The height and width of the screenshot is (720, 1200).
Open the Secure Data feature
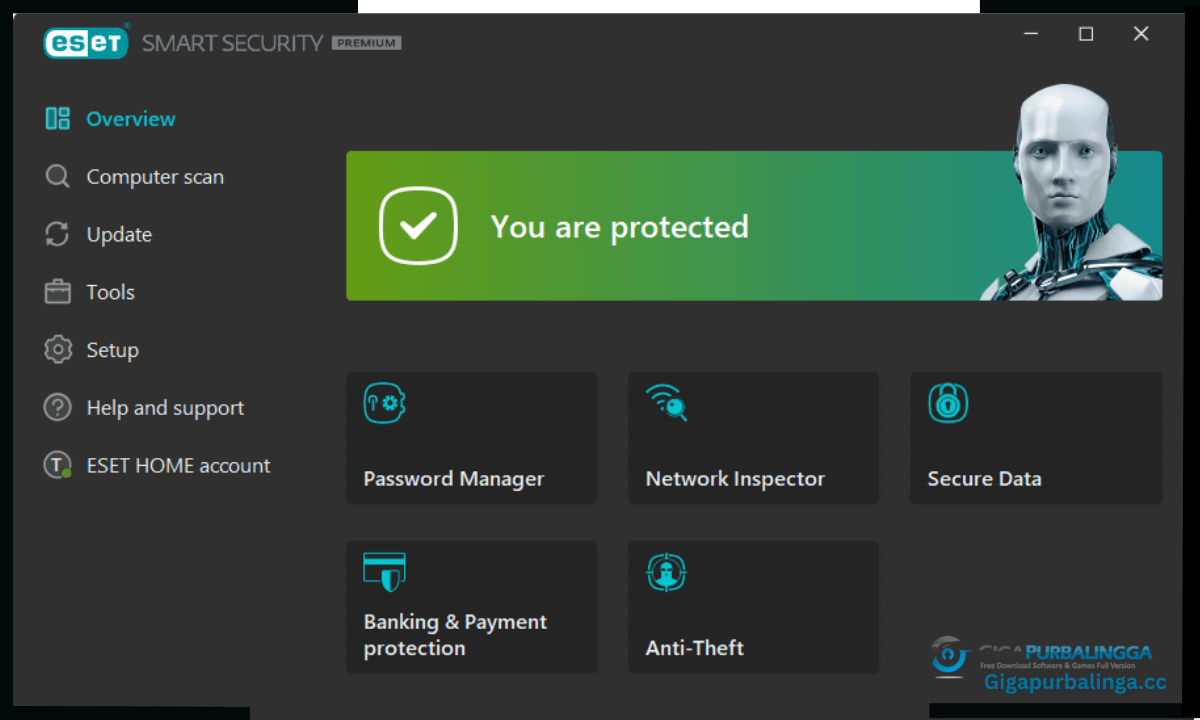[x=1036, y=438]
